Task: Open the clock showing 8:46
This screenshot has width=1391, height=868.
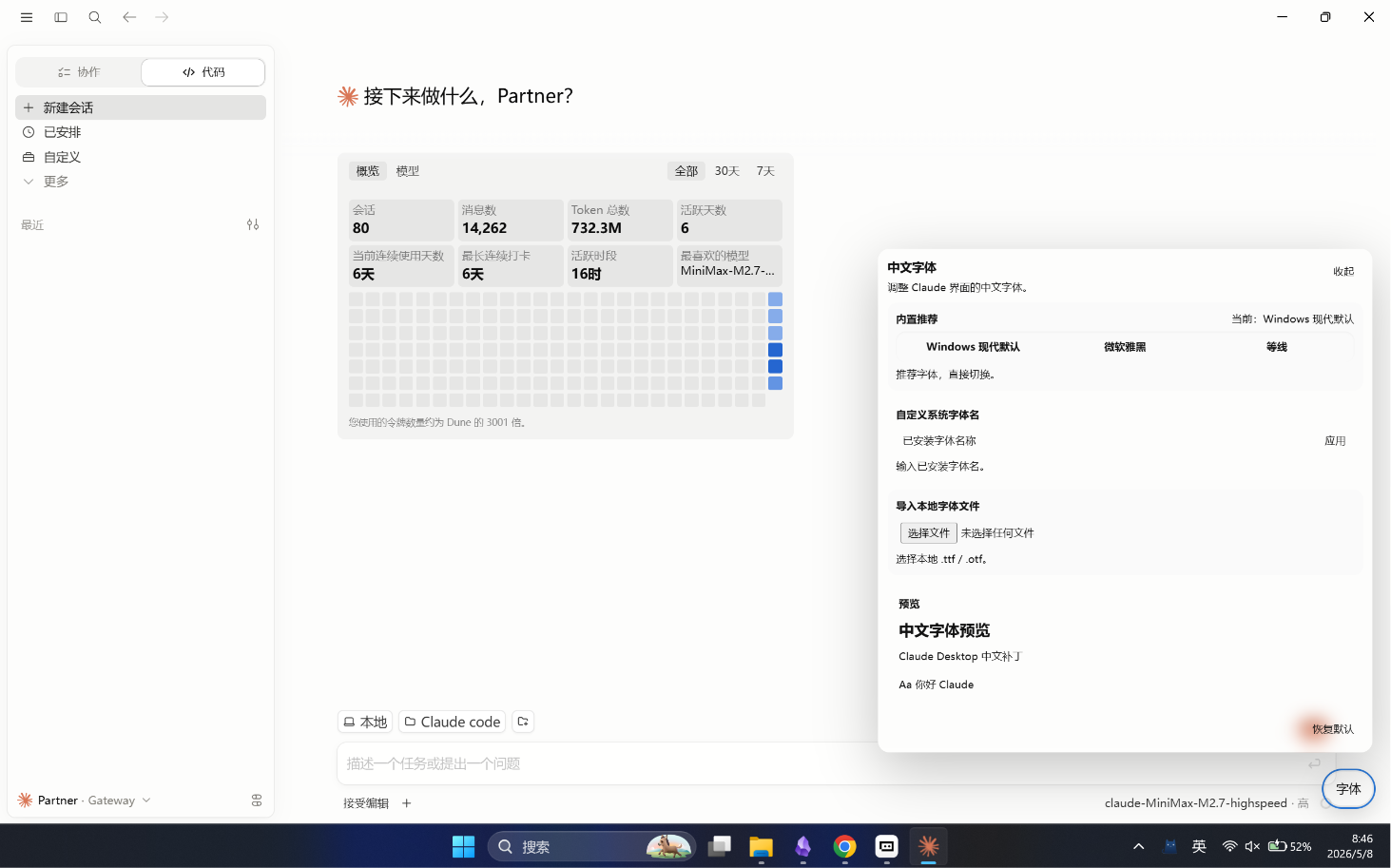Action: click(x=1350, y=847)
